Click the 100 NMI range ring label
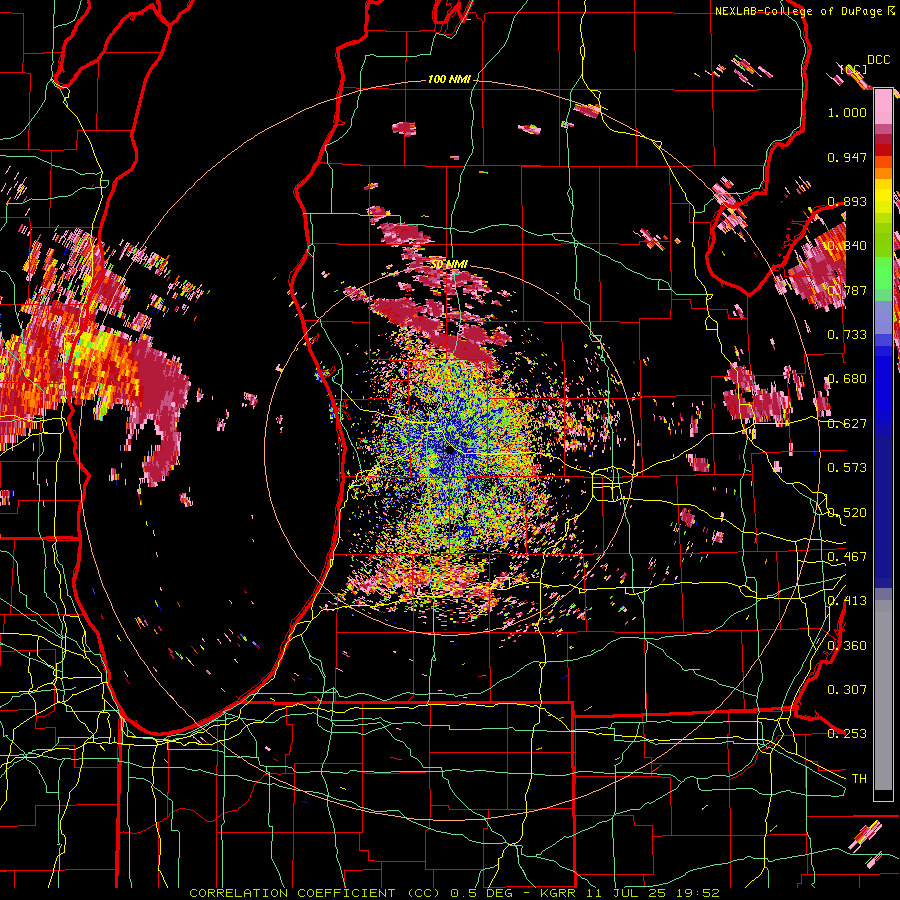Screen dimensions: 900x900 (449, 79)
